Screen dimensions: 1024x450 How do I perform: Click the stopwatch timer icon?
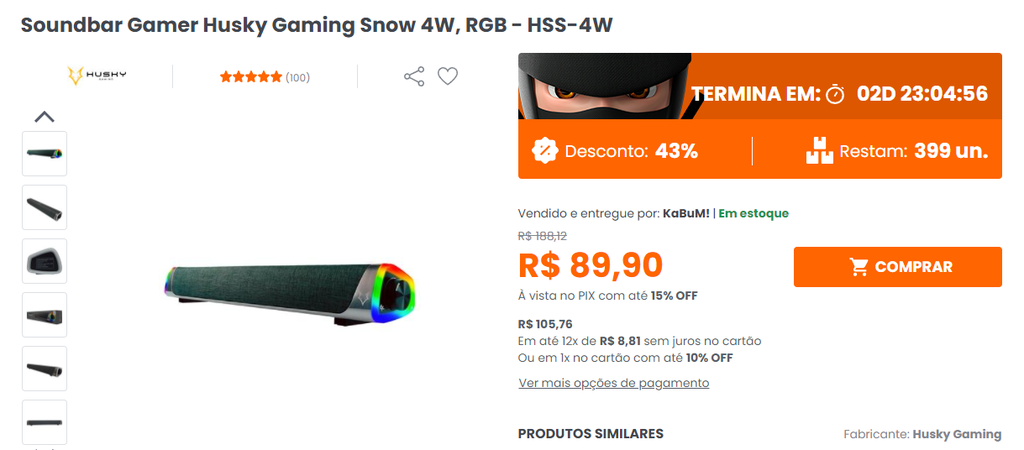[x=835, y=94]
